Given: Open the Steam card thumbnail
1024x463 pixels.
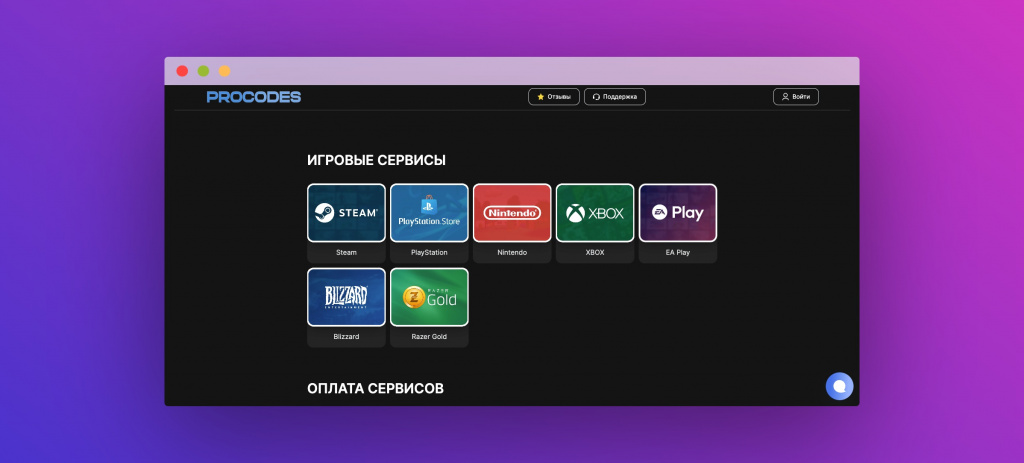Looking at the screenshot, I should (x=346, y=213).
